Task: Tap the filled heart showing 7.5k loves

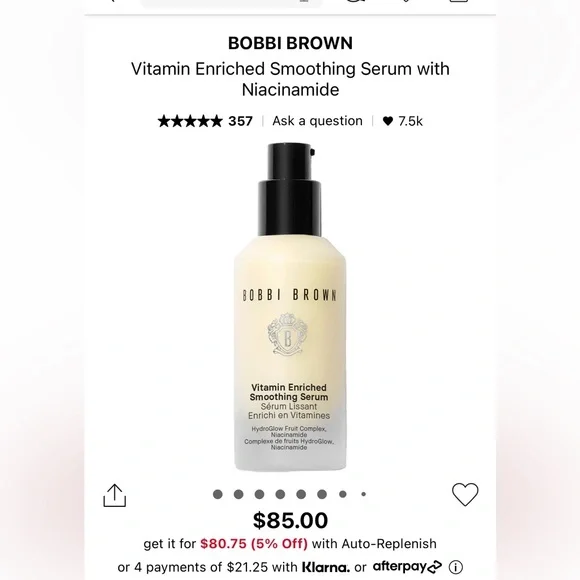Action: point(388,121)
